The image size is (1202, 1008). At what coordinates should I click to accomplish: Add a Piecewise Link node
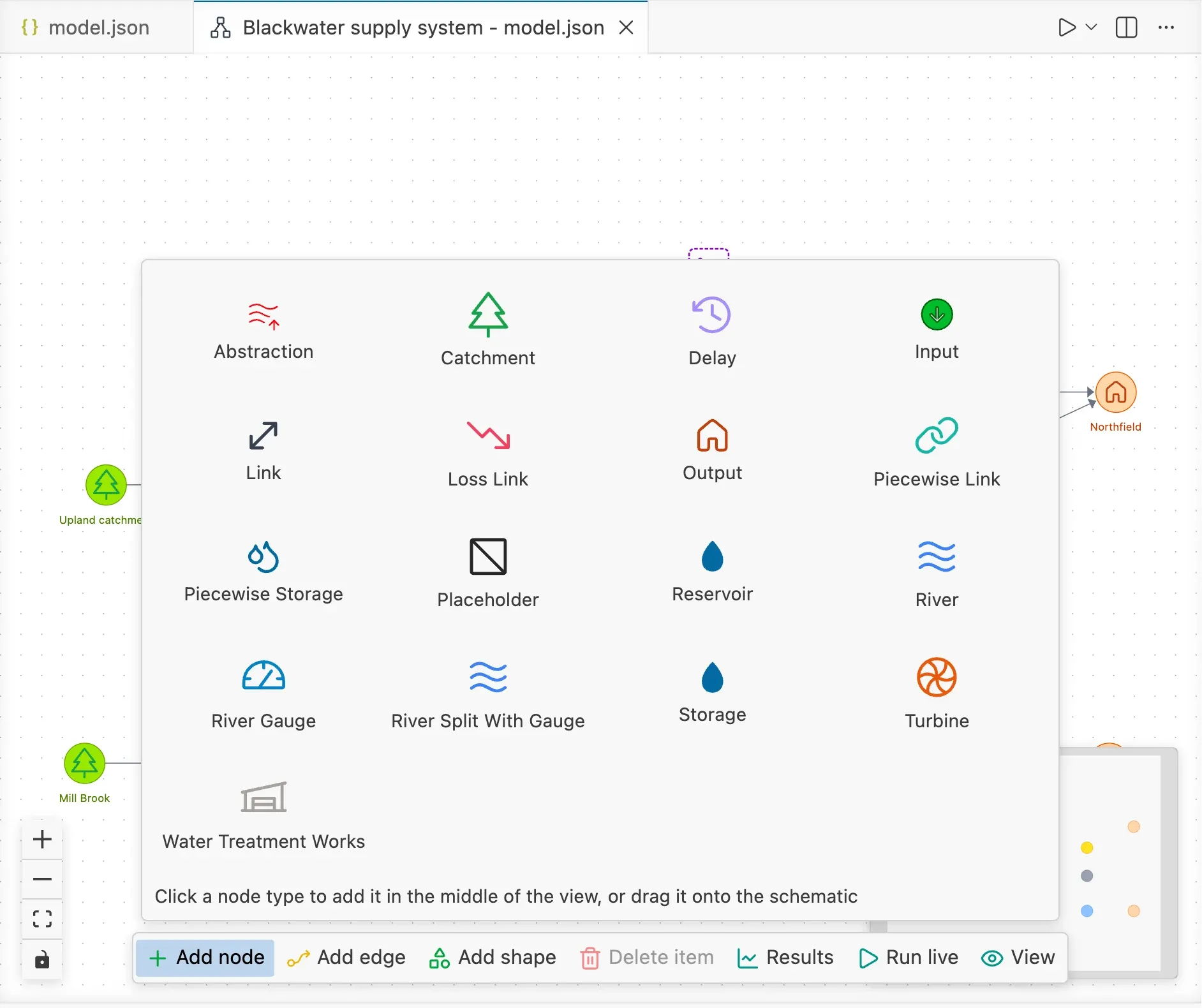pos(937,452)
